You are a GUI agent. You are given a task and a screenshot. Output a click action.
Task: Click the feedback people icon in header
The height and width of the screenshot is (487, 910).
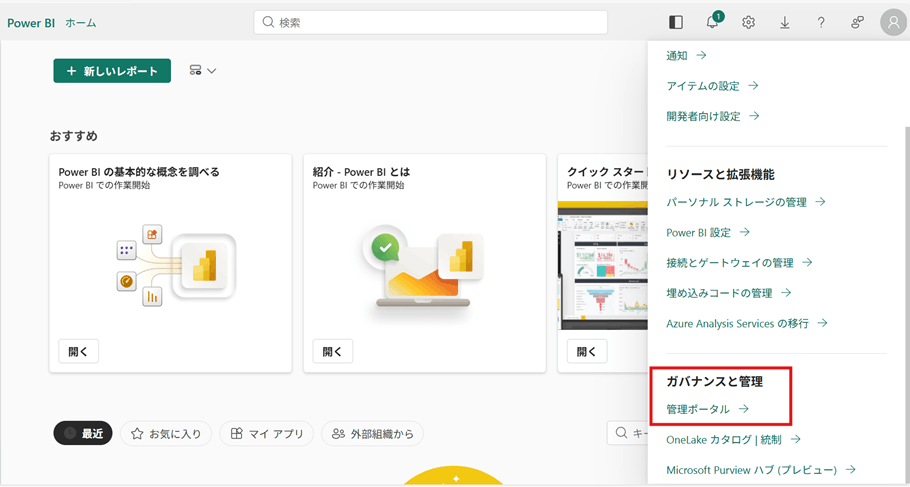click(857, 22)
